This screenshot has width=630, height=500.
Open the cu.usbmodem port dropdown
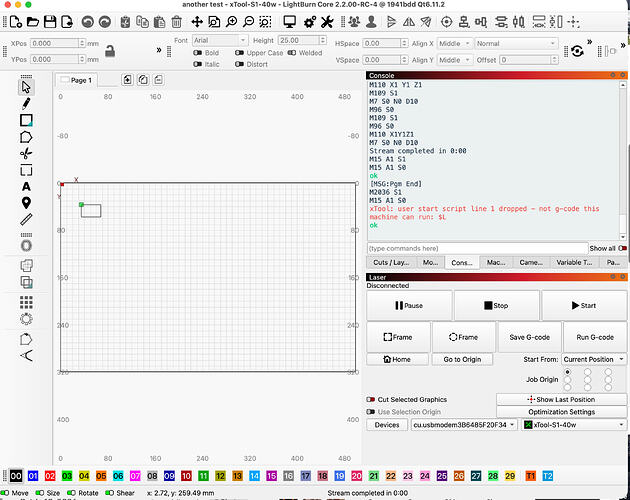(x=464, y=425)
